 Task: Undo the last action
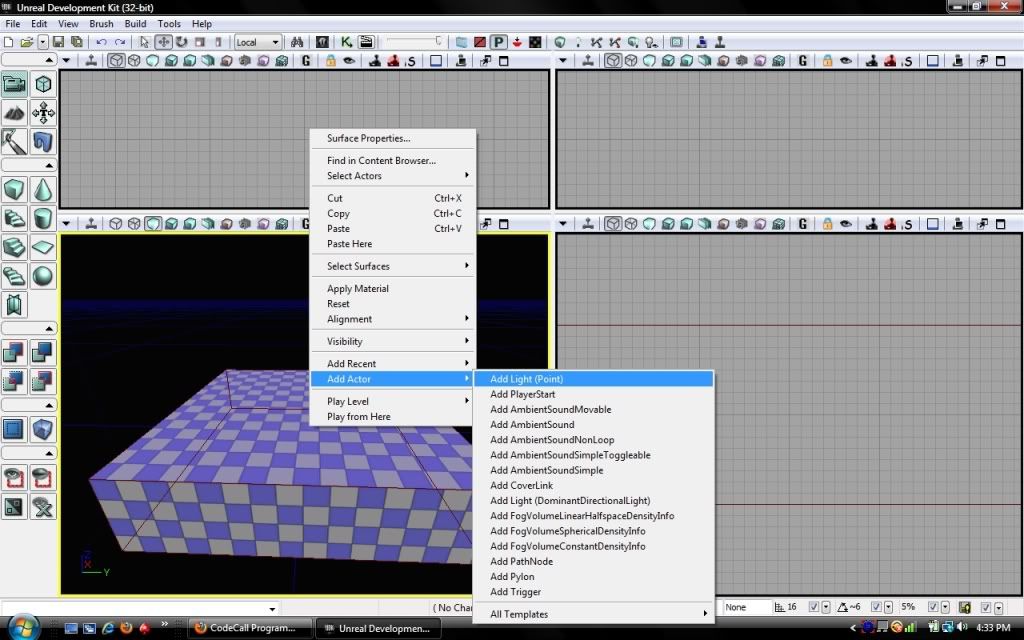[101, 42]
